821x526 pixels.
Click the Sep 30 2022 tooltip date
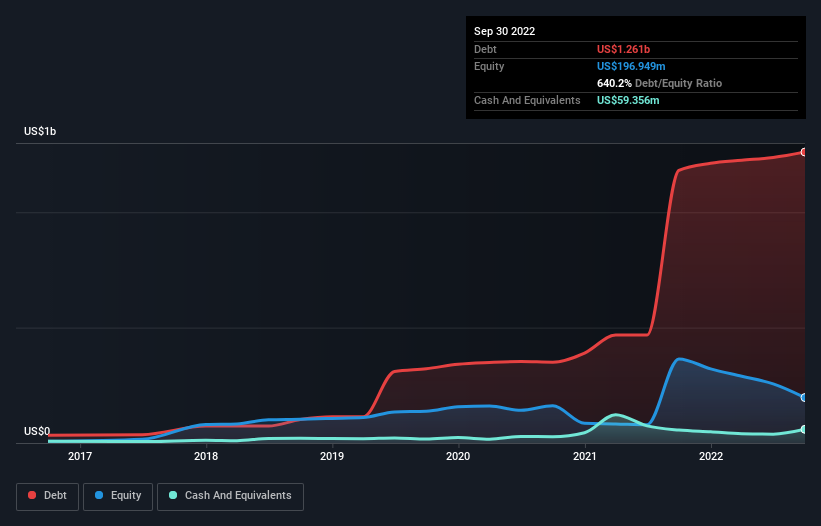pos(504,31)
